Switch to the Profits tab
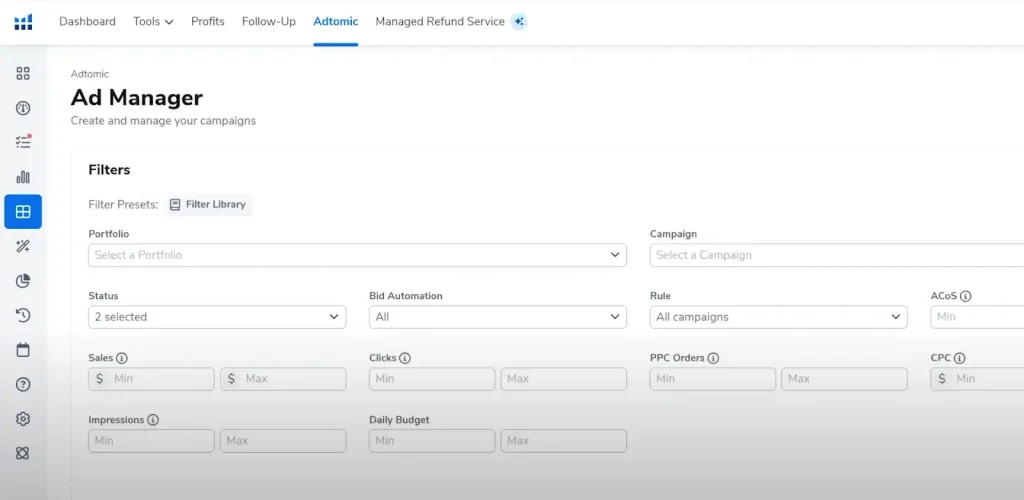 (x=208, y=21)
